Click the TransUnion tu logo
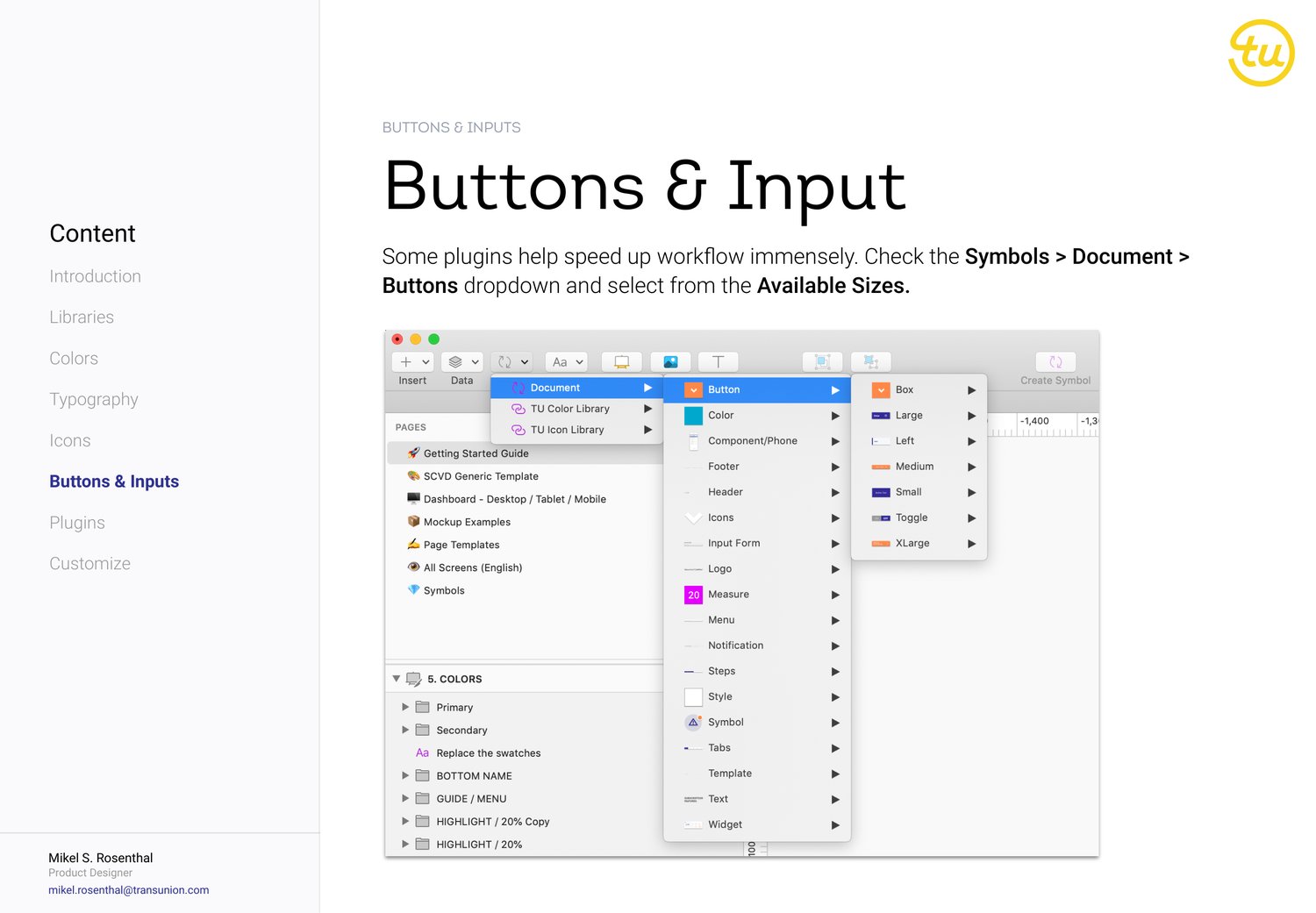Screen dimensions: 1316x913 click(1262, 53)
